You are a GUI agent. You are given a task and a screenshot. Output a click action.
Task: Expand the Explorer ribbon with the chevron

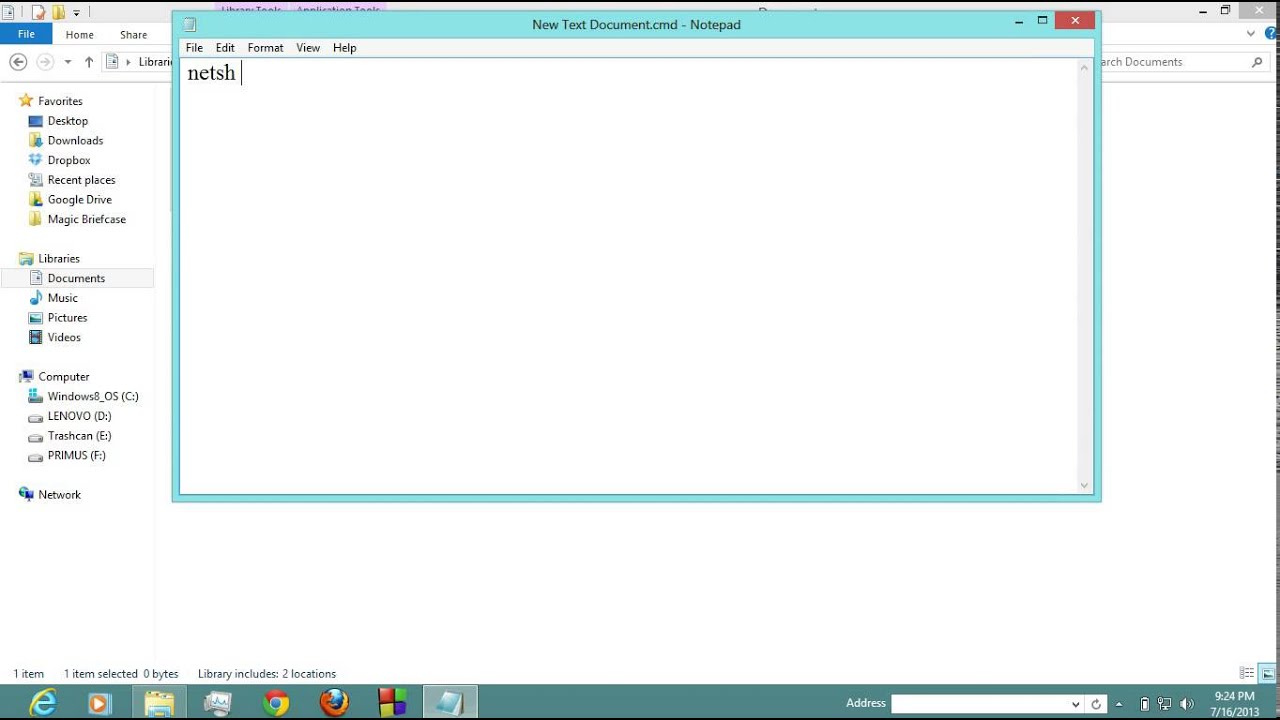click(1251, 34)
